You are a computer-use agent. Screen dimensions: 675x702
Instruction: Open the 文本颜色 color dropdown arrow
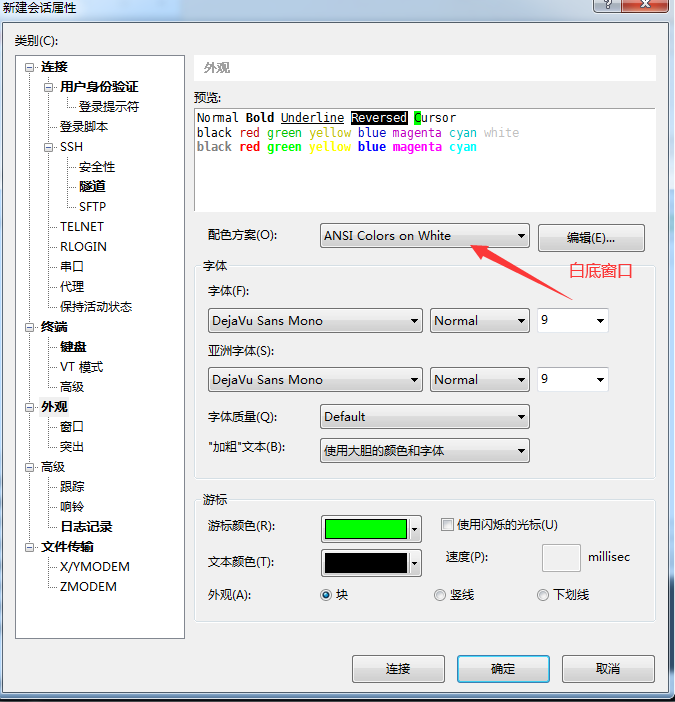click(415, 563)
